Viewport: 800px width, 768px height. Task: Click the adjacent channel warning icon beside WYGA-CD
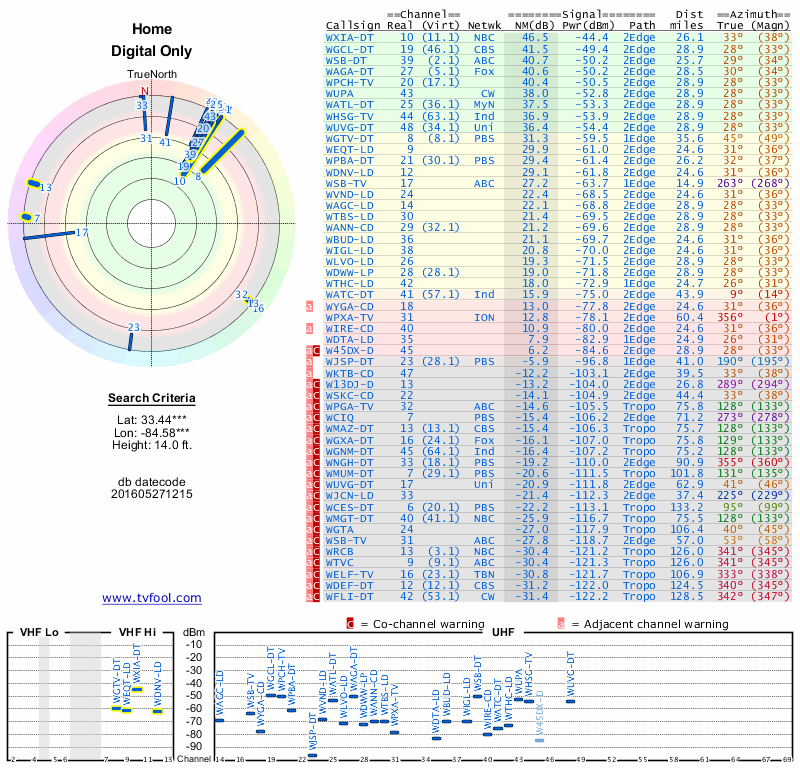click(x=310, y=305)
